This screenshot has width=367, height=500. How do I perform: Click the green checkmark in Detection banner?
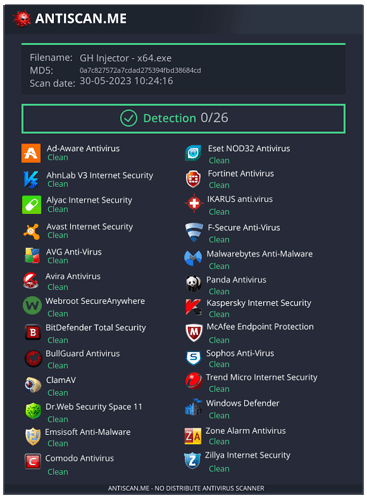pyautogui.click(x=129, y=118)
